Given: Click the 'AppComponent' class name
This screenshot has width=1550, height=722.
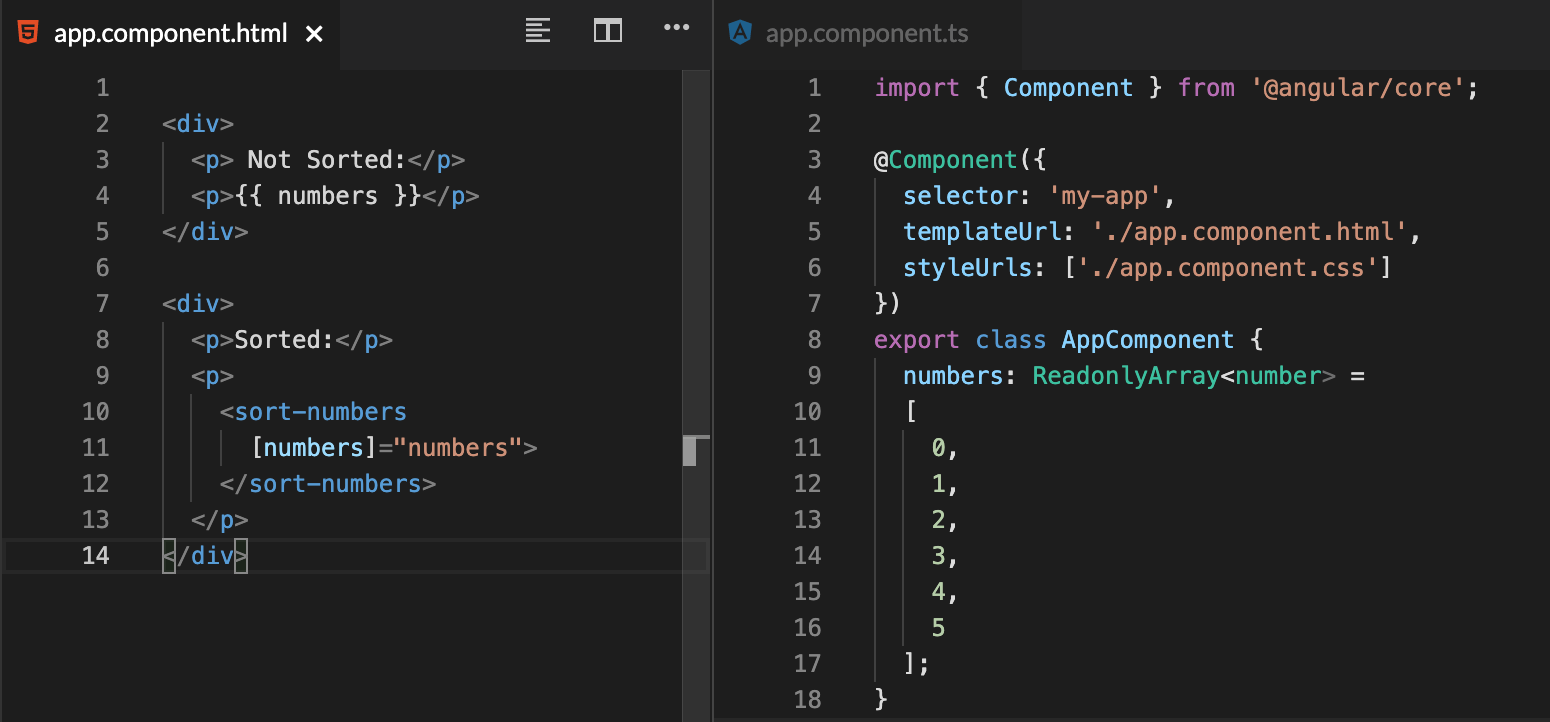Looking at the screenshot, I should (1148, 340).
